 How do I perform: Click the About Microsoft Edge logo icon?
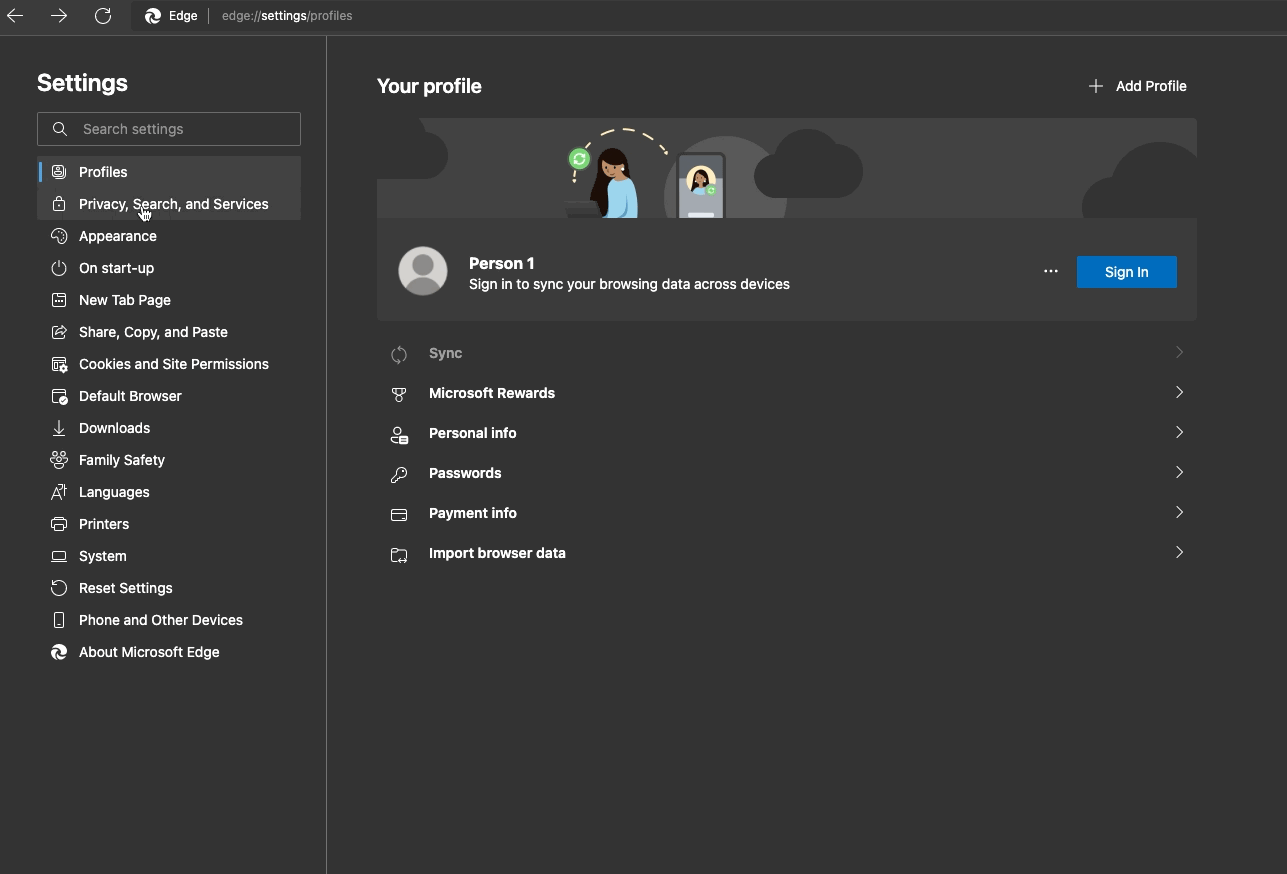click(59, 652)
